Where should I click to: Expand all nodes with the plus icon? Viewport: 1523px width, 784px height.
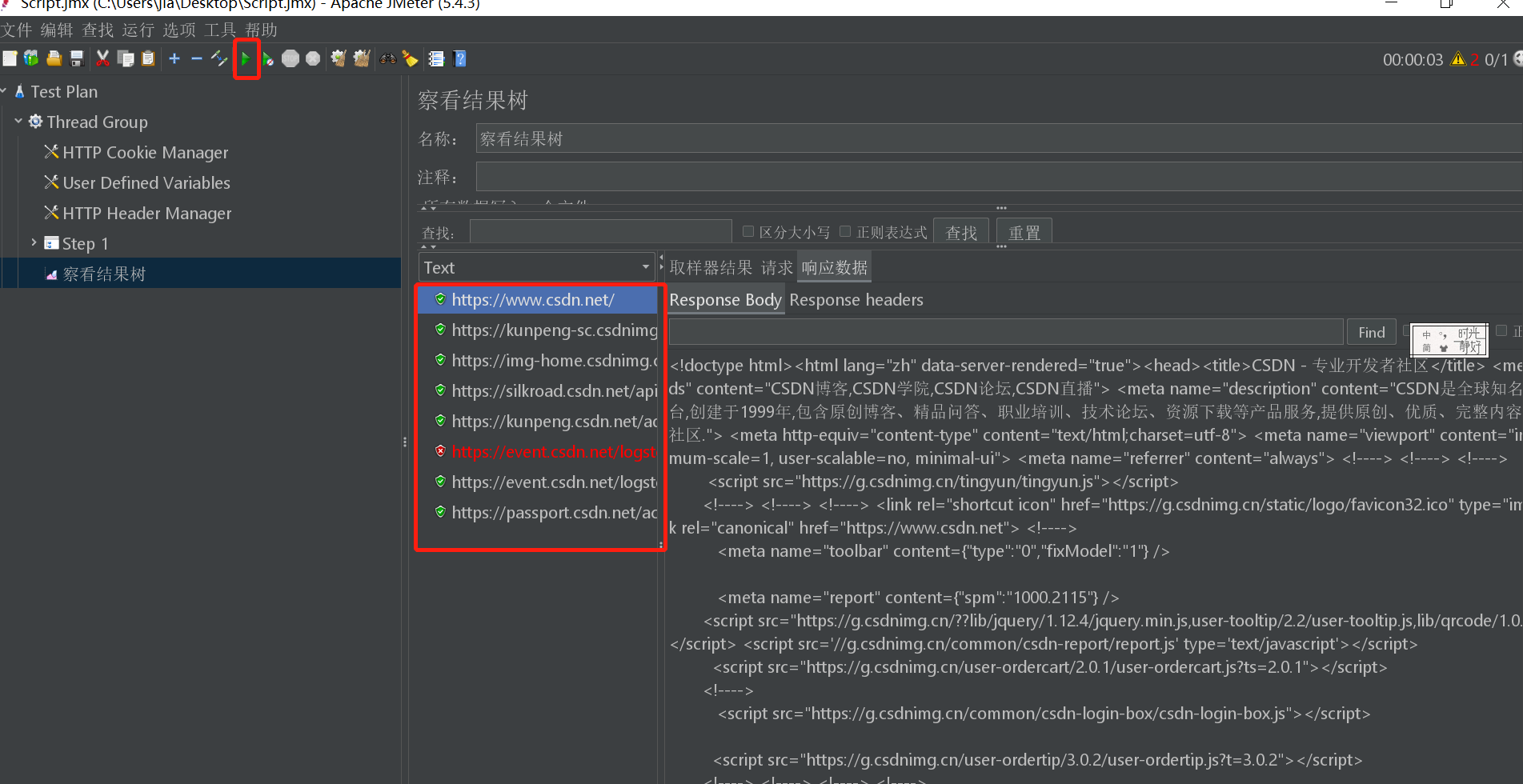pyautogui.click(x=174, y=58)
